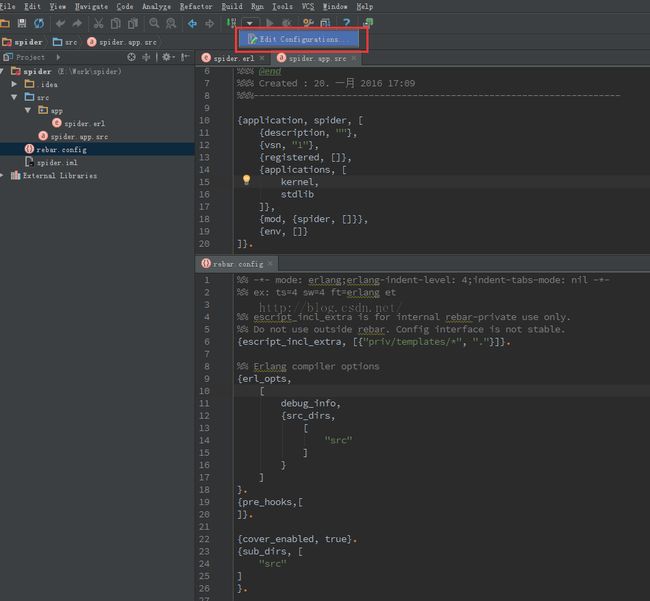Open the run configuration dropdown arrow

pos(250,23)
